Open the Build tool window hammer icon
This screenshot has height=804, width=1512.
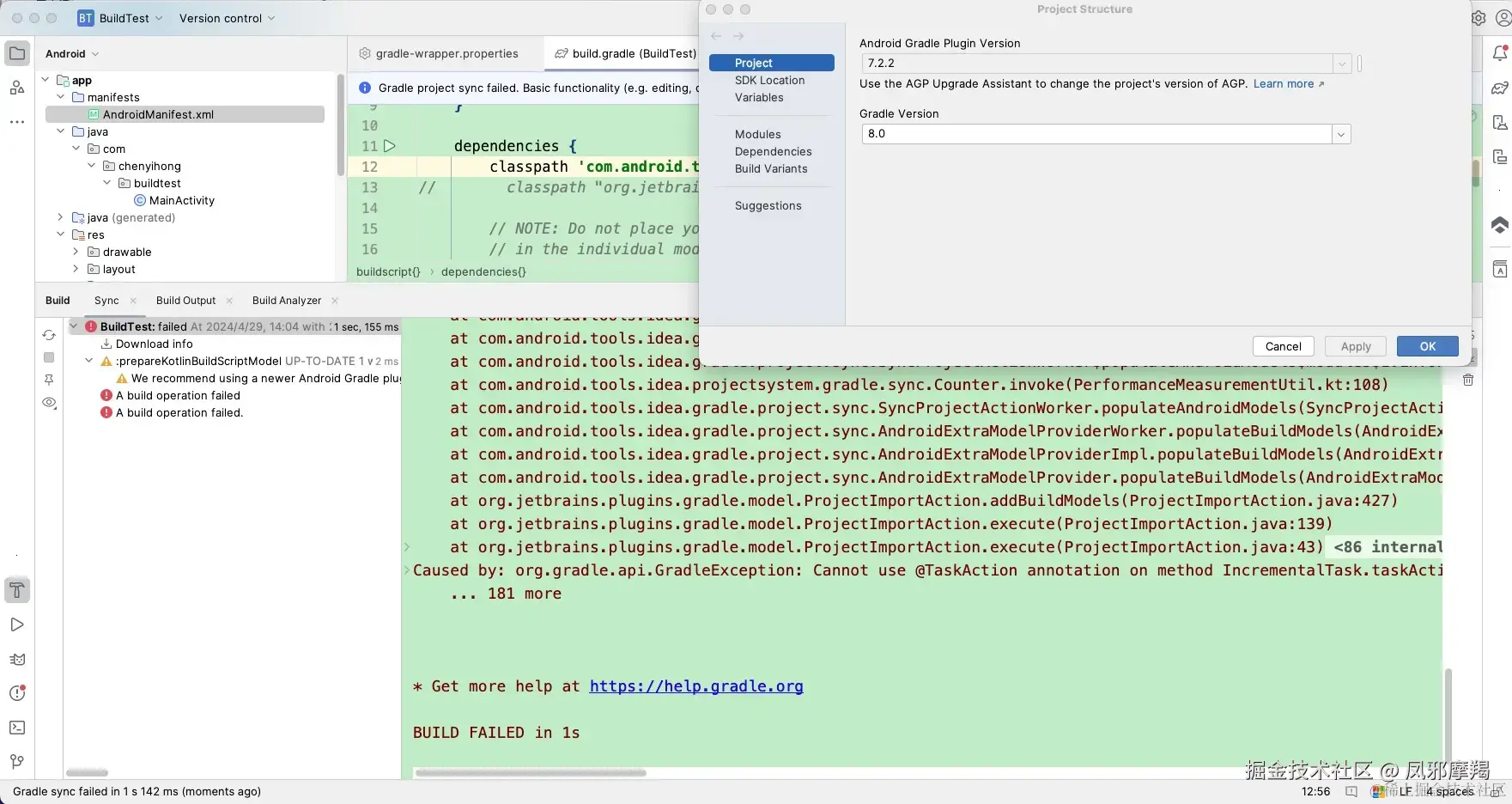(17, 590)
